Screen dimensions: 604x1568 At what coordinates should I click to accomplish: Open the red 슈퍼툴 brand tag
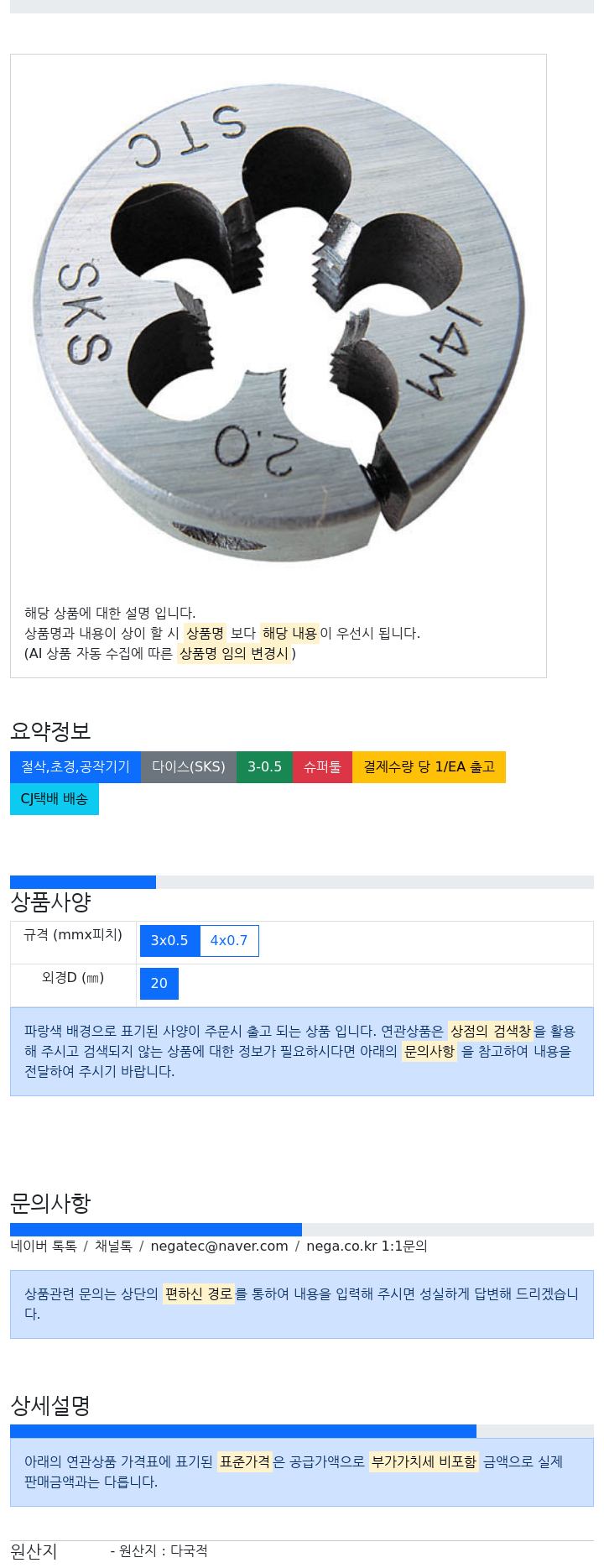pos(322,767)
